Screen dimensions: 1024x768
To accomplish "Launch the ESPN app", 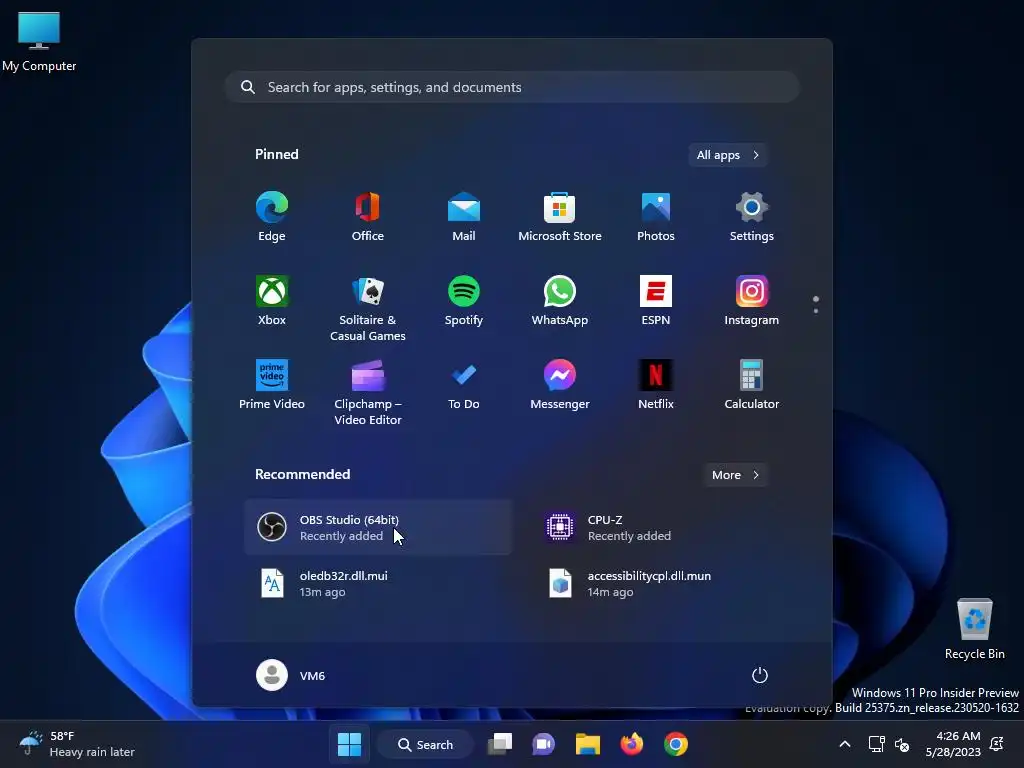I will tap(656, 301).
